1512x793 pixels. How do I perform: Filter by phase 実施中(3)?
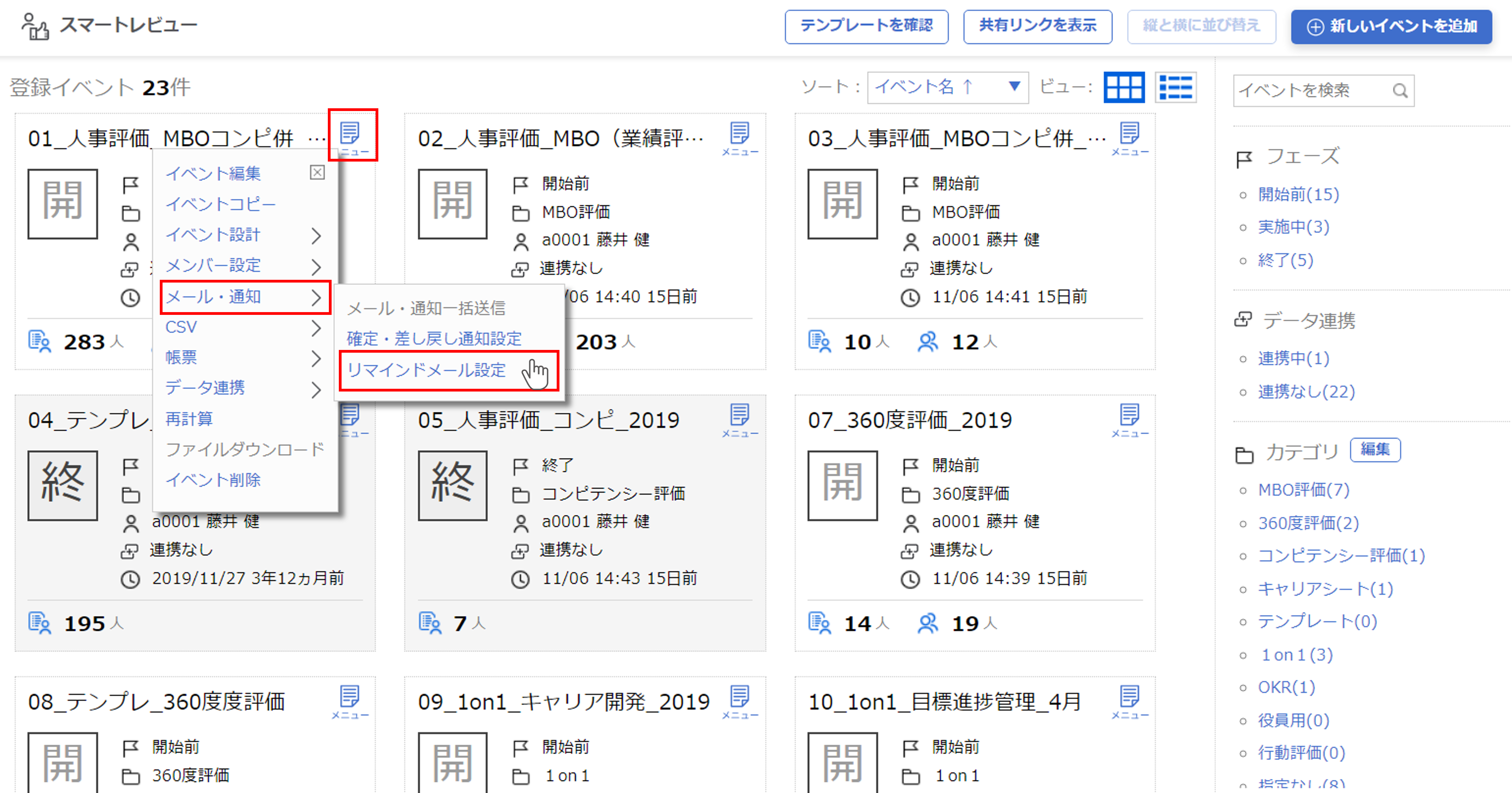point(1293,227)
